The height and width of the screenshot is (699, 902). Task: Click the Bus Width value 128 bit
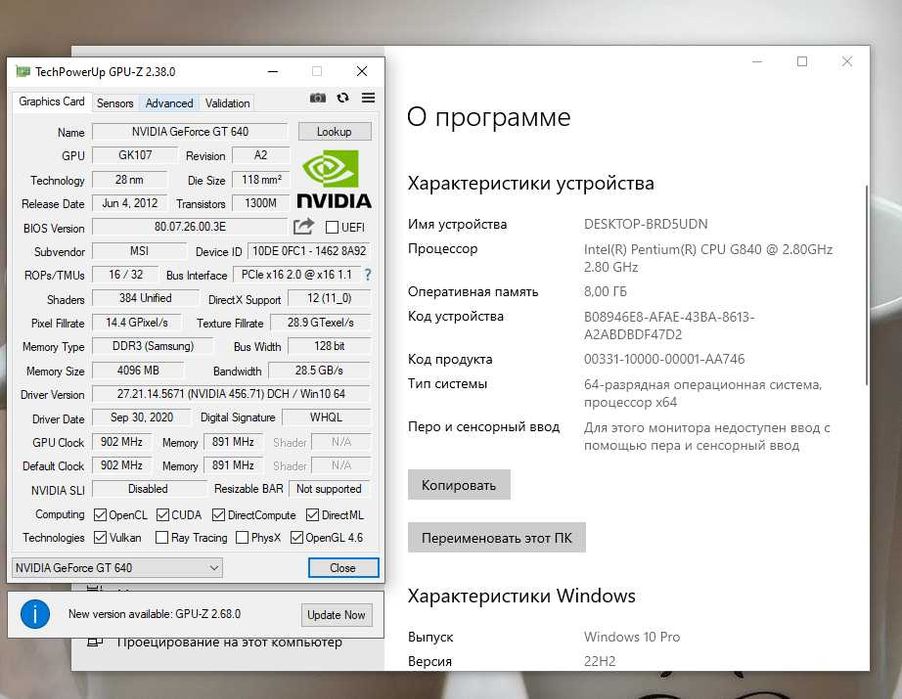point(330,346)
